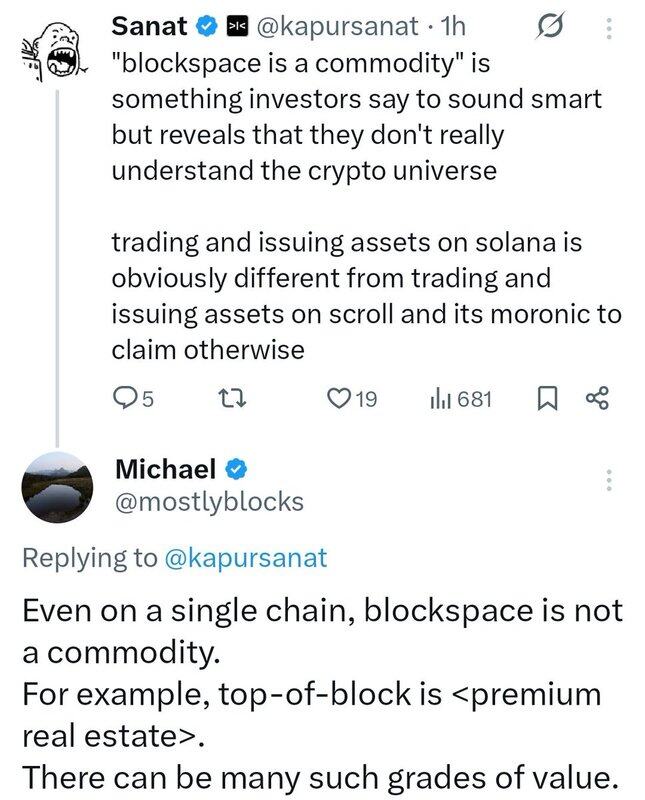Click the display name 'Michael'

[x=166, y=467]
